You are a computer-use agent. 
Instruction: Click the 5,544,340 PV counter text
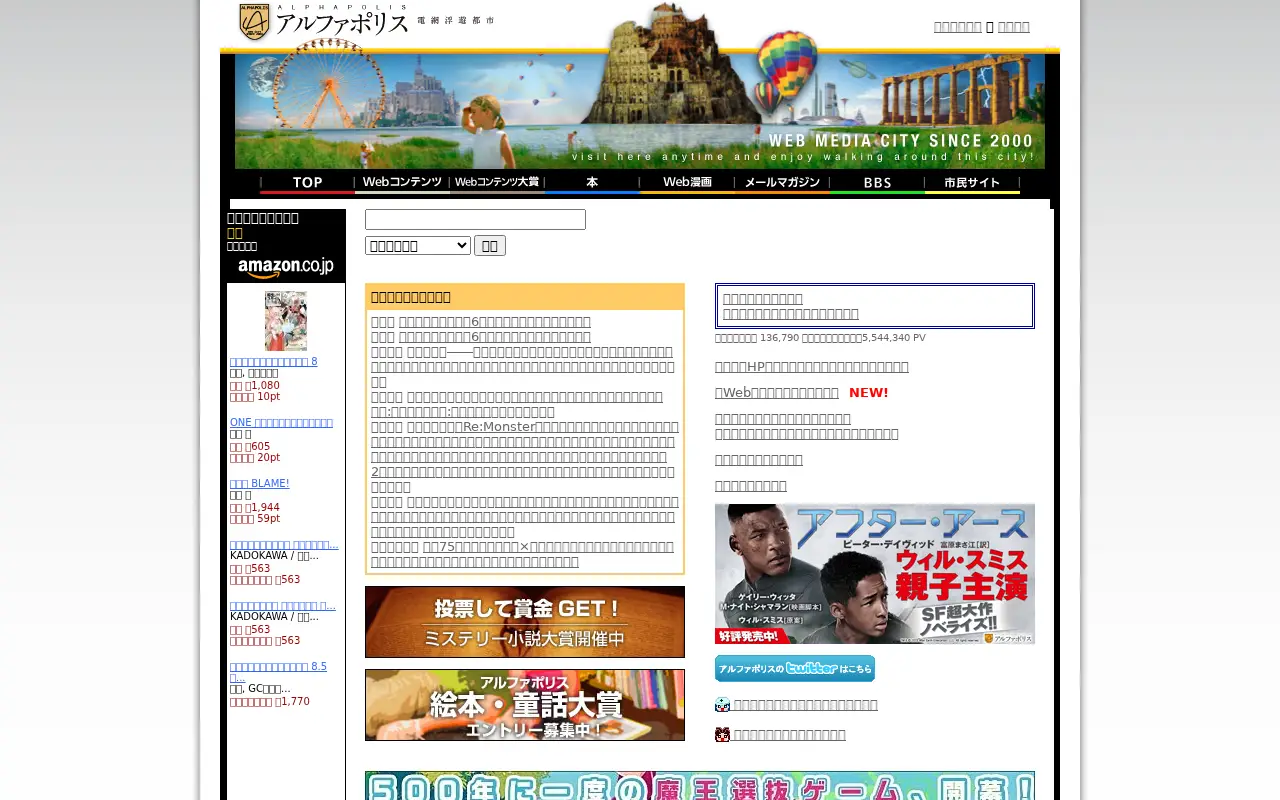pyautogui.click(x=893, y=338)
